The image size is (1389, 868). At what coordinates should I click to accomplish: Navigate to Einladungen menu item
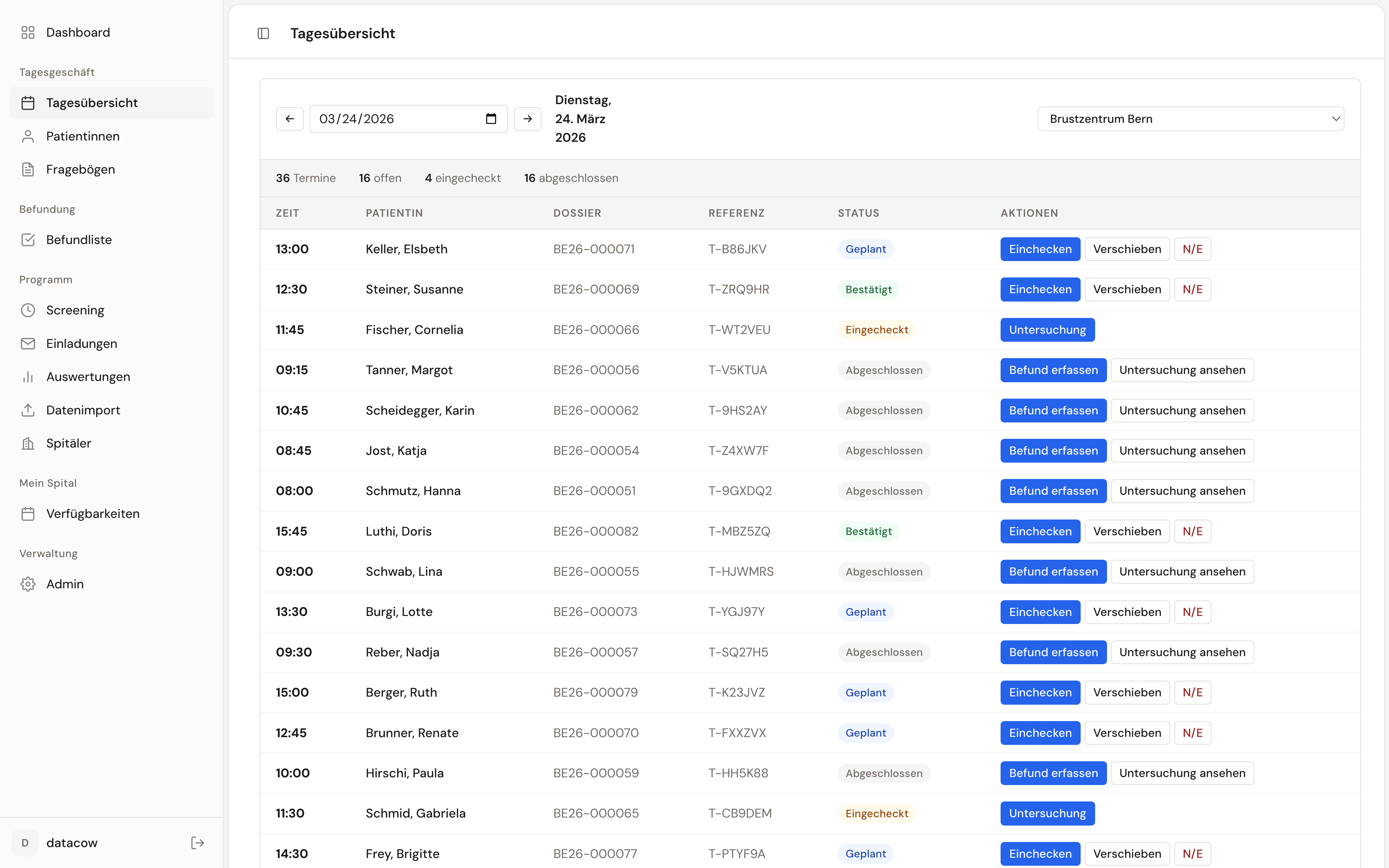[x=81, y=343]
